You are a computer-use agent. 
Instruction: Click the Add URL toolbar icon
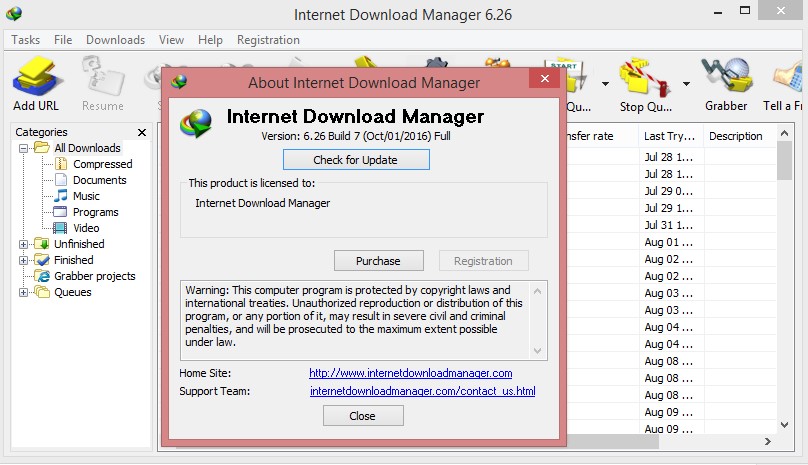pos(36,77)
